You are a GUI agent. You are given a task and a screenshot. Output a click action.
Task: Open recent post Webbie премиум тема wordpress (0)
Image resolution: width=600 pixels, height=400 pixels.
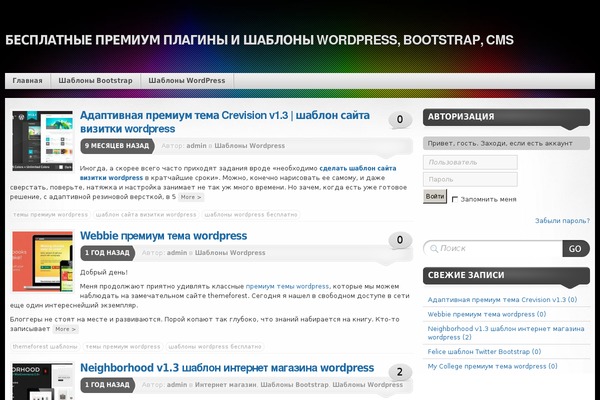pyautogui.click(x=487, y=314)
